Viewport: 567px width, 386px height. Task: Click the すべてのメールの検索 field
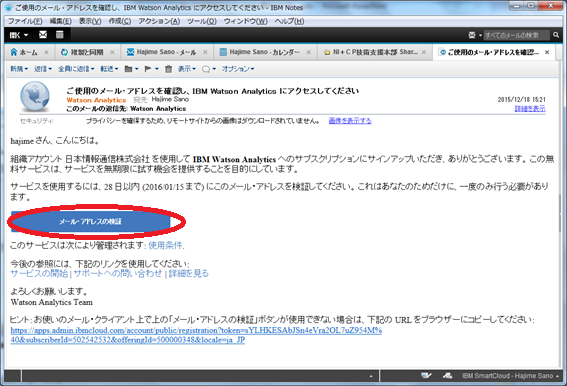coord(516,35)
